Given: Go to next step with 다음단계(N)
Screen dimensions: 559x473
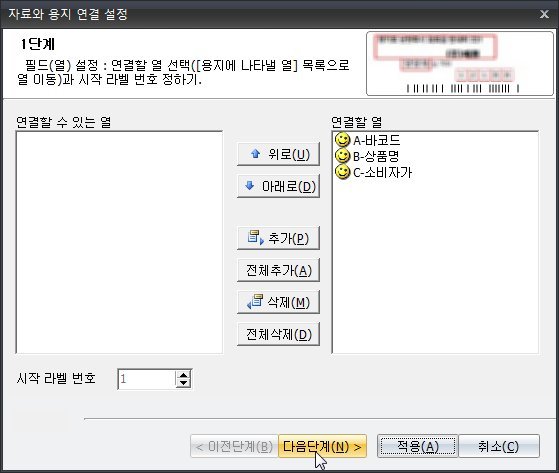Looking at the screenshot, I should click(x=322, y=446).
